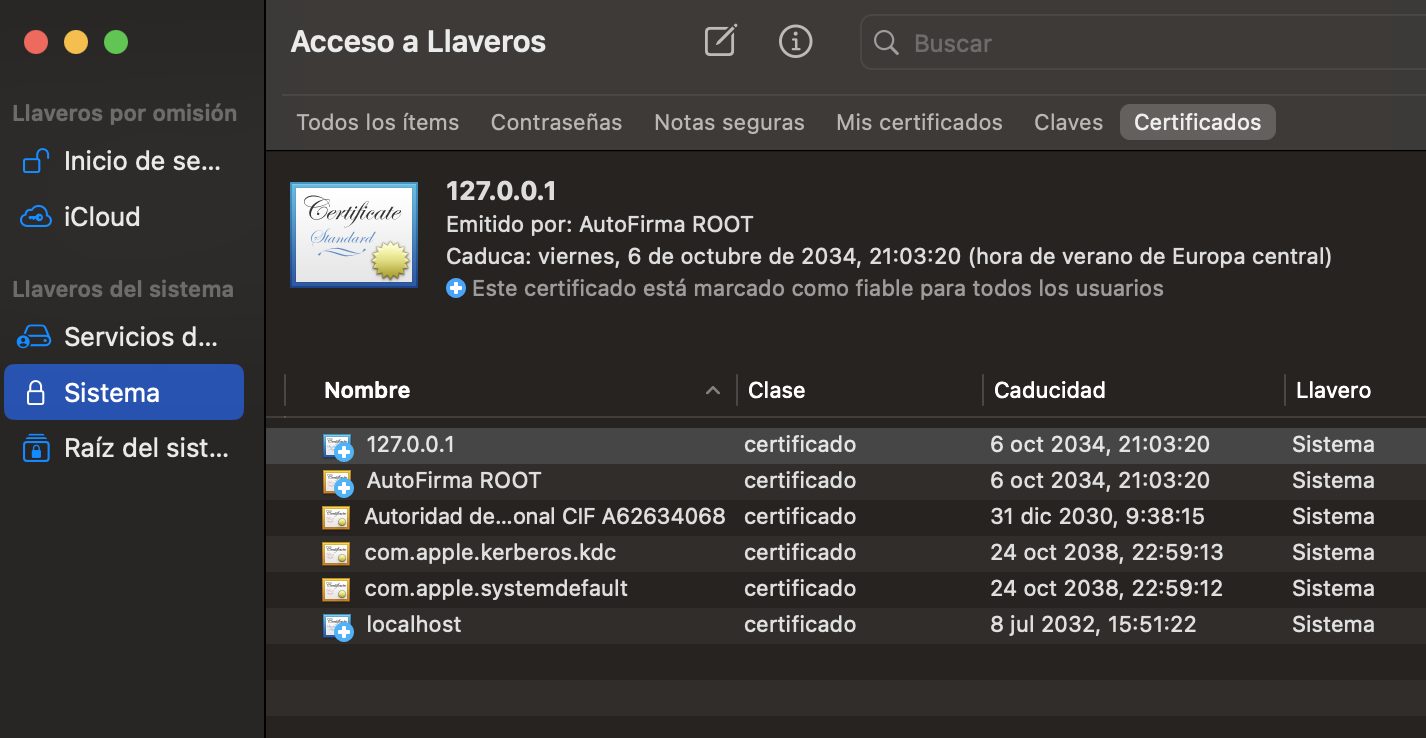Screen dimensions: 1426x738
Task: Sort the list by Caducidad column
Action: click(x=1050, y=390)
